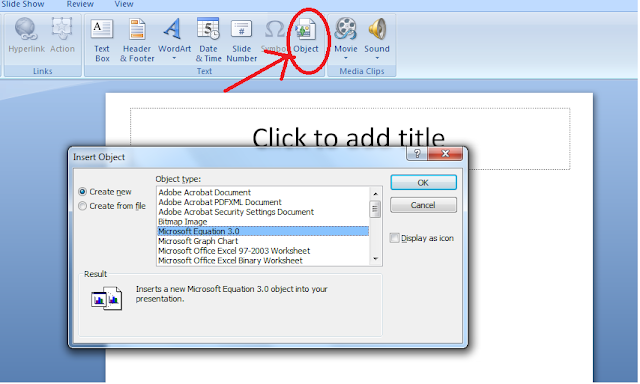Close the Insert Object dialog
The height and width of the screenshot is (384, 640).
445,153
